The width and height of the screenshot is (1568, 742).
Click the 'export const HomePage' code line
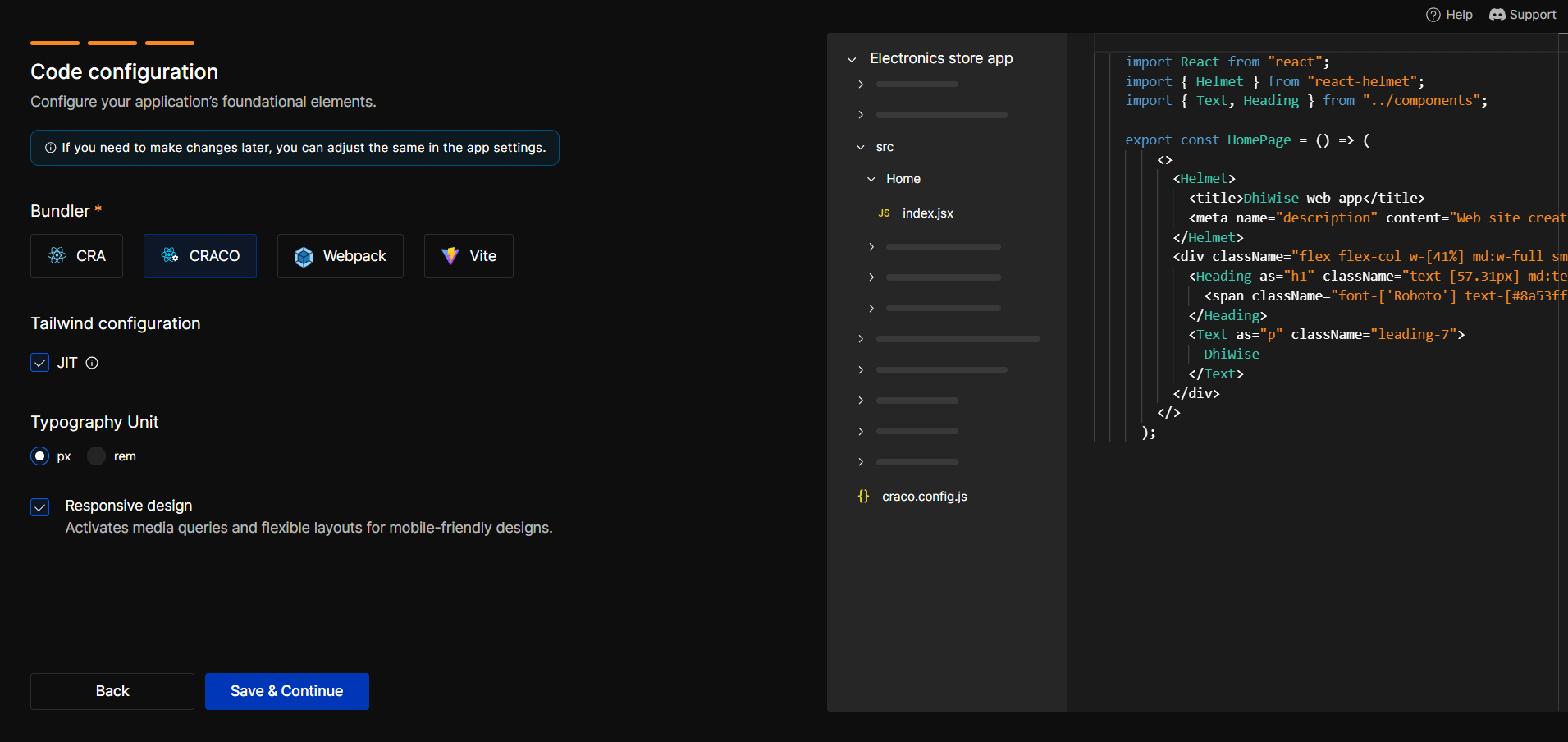tap(1247, 140)
